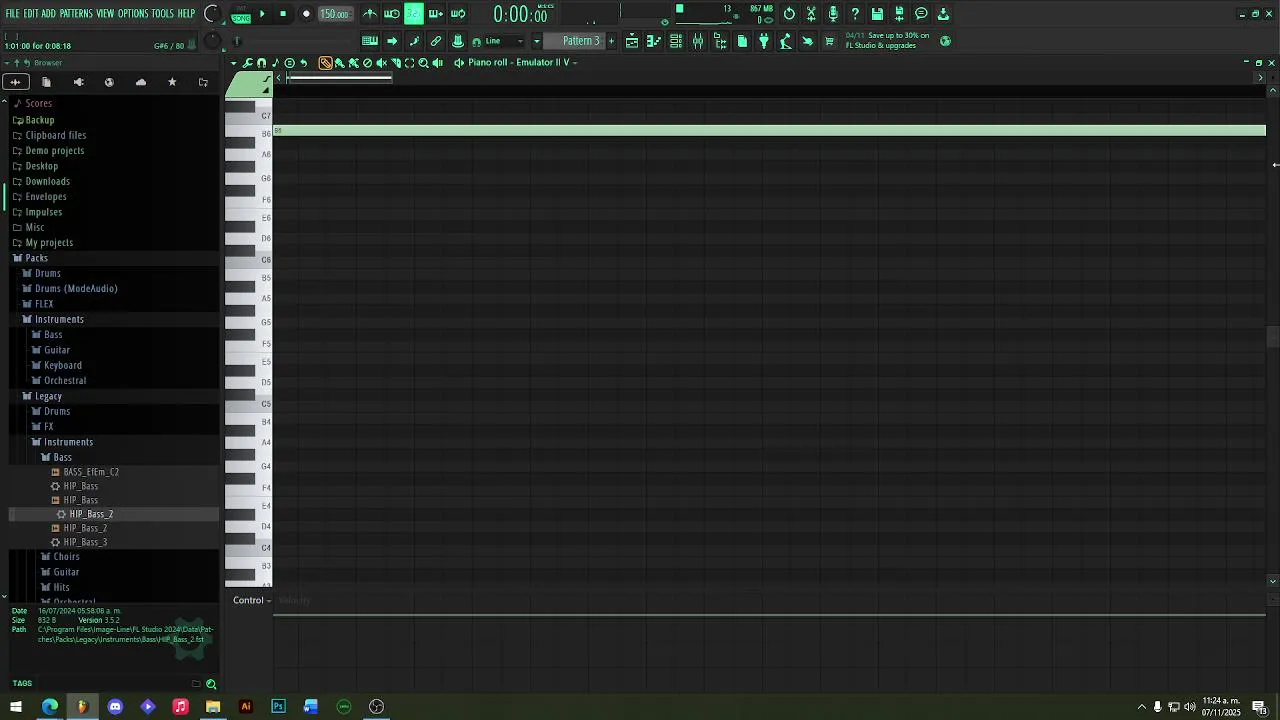This screenshot has width=1280, height=720.
Task: Open the PATTERNS menu
Action: tap(76, 14)
